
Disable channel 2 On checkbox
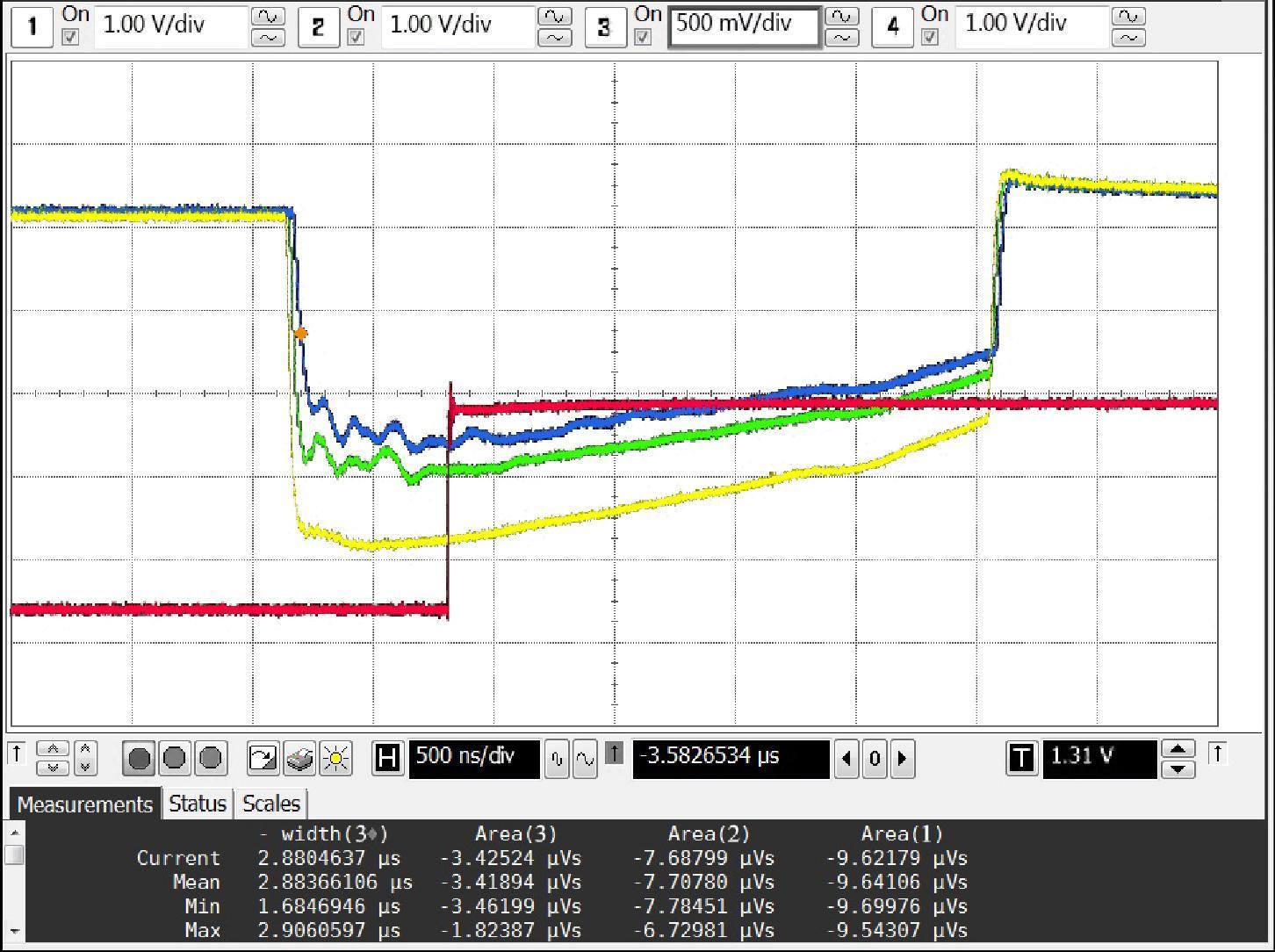point(358,37)
